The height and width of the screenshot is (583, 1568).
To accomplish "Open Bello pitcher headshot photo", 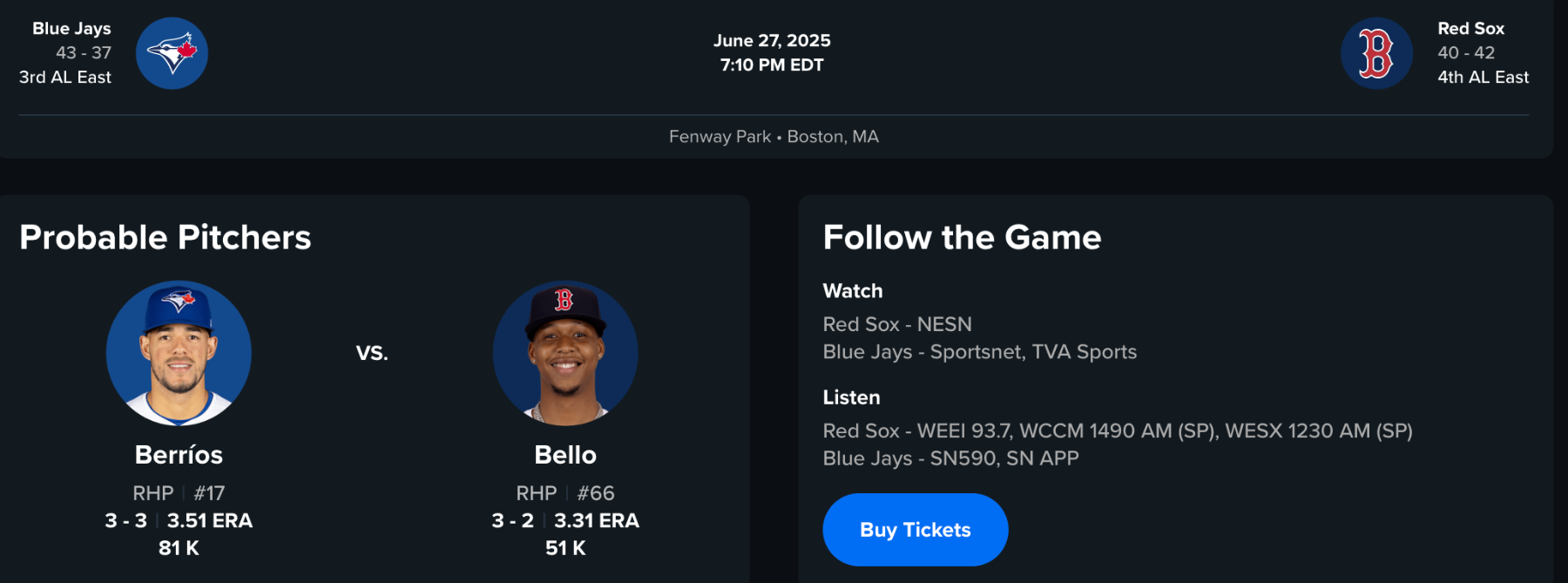I will coord(565,353).
